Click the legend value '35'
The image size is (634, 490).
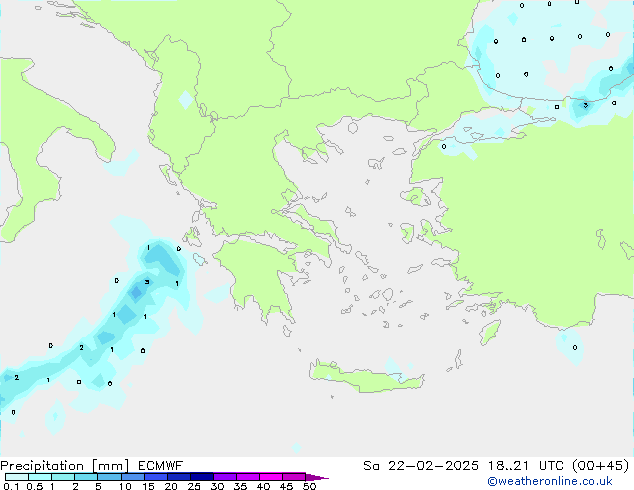[x=240, y=486]
